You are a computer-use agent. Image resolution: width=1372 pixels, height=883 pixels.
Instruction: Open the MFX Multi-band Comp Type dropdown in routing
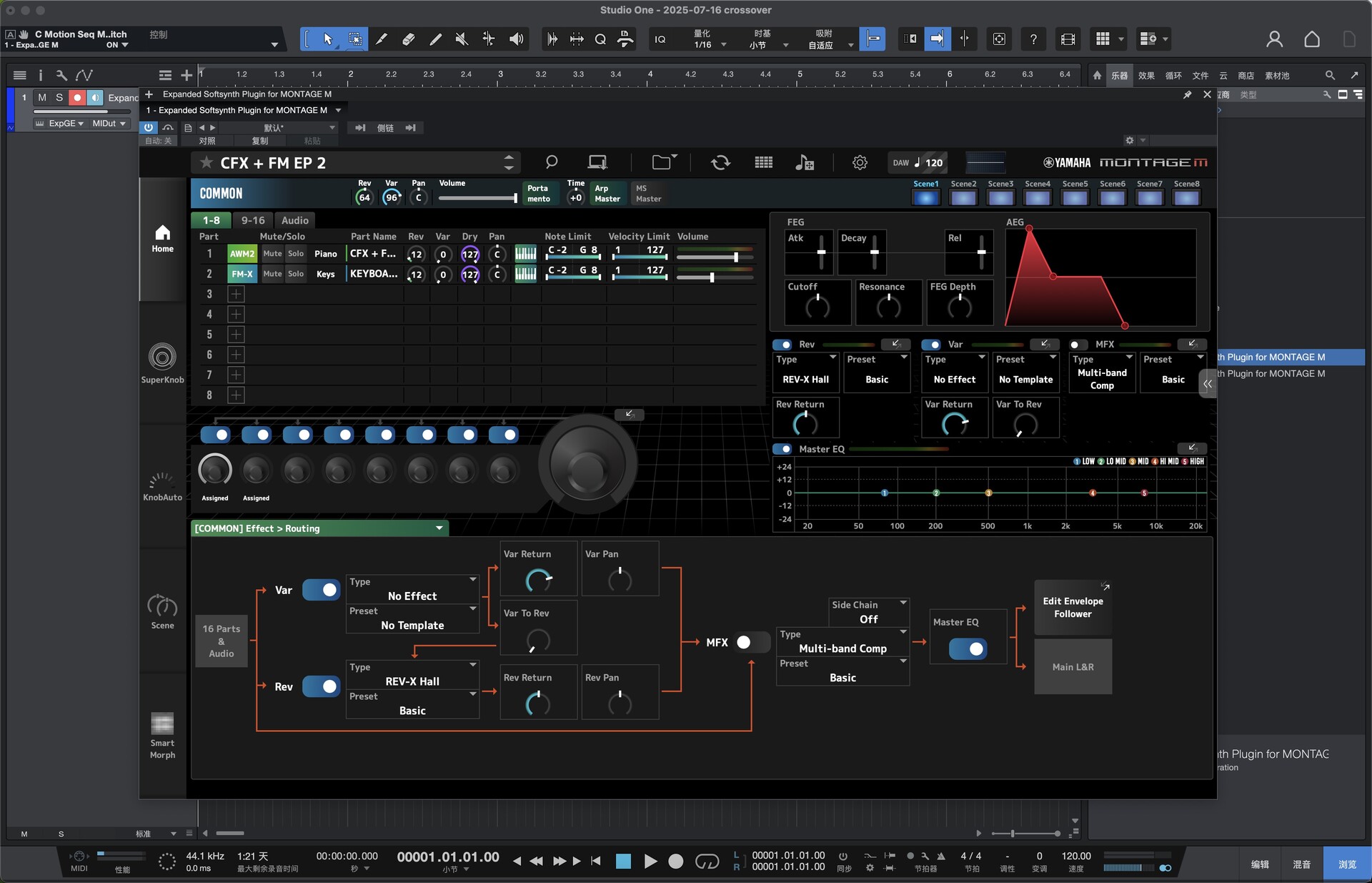point(842,642)
